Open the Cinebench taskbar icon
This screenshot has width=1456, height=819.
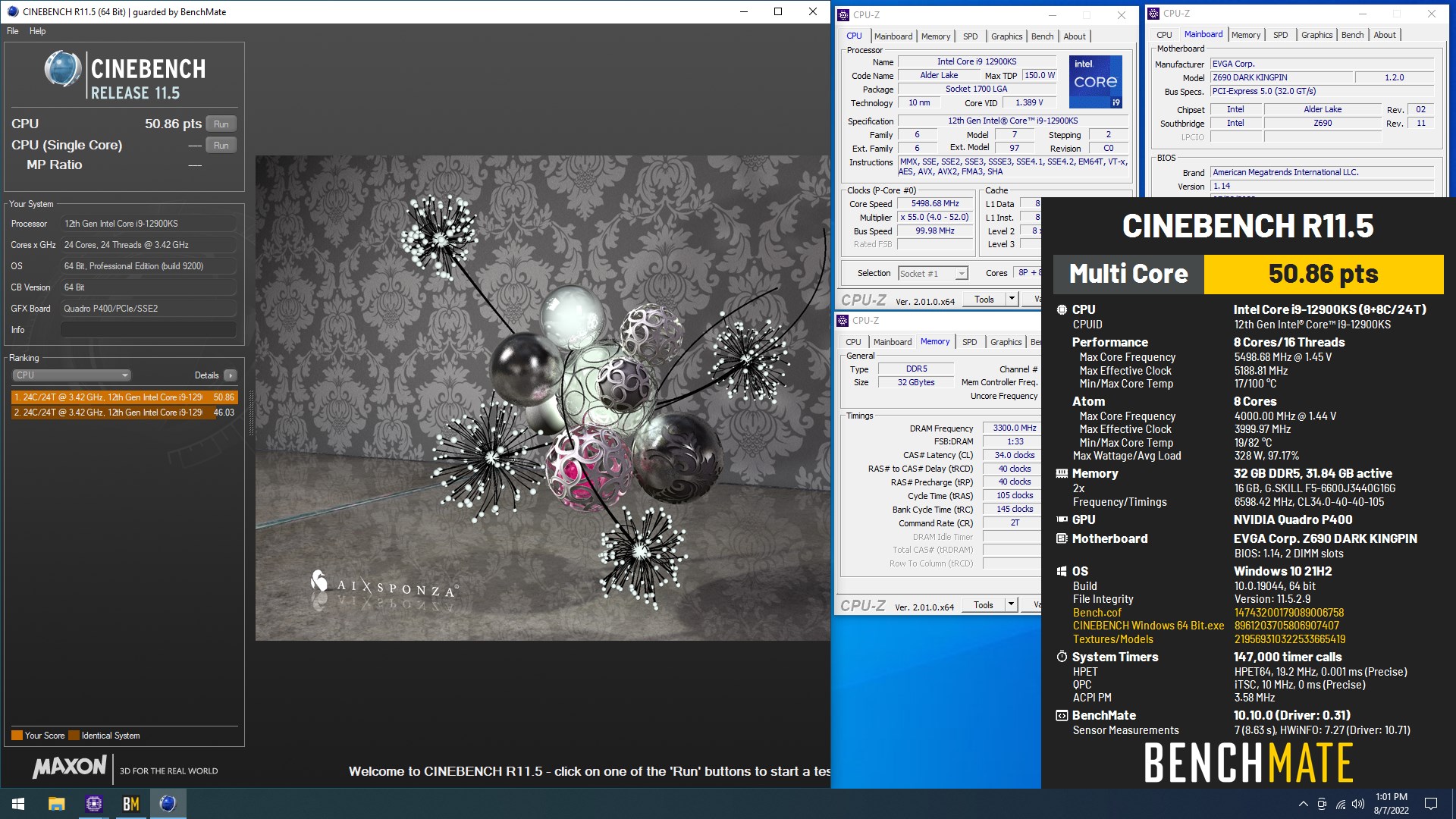click(168, 804)
